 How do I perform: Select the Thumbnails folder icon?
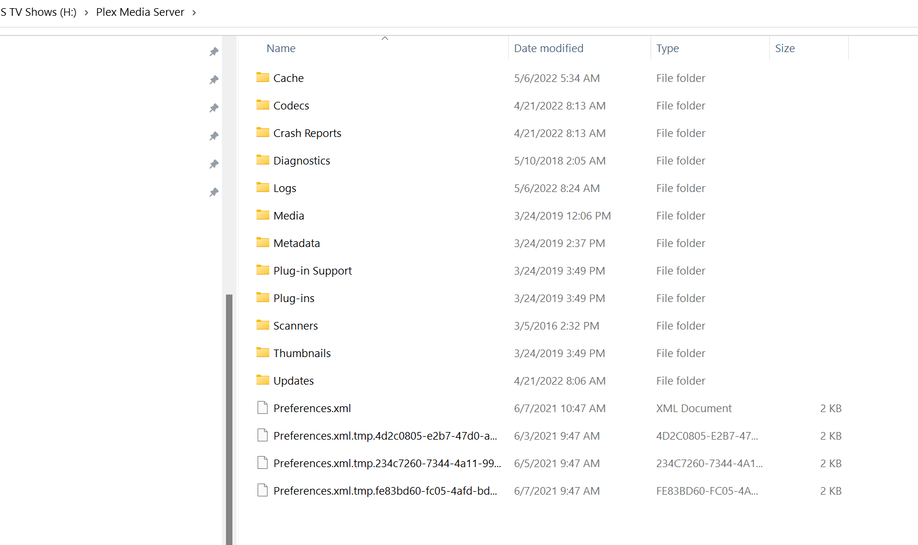coord(263,352)
